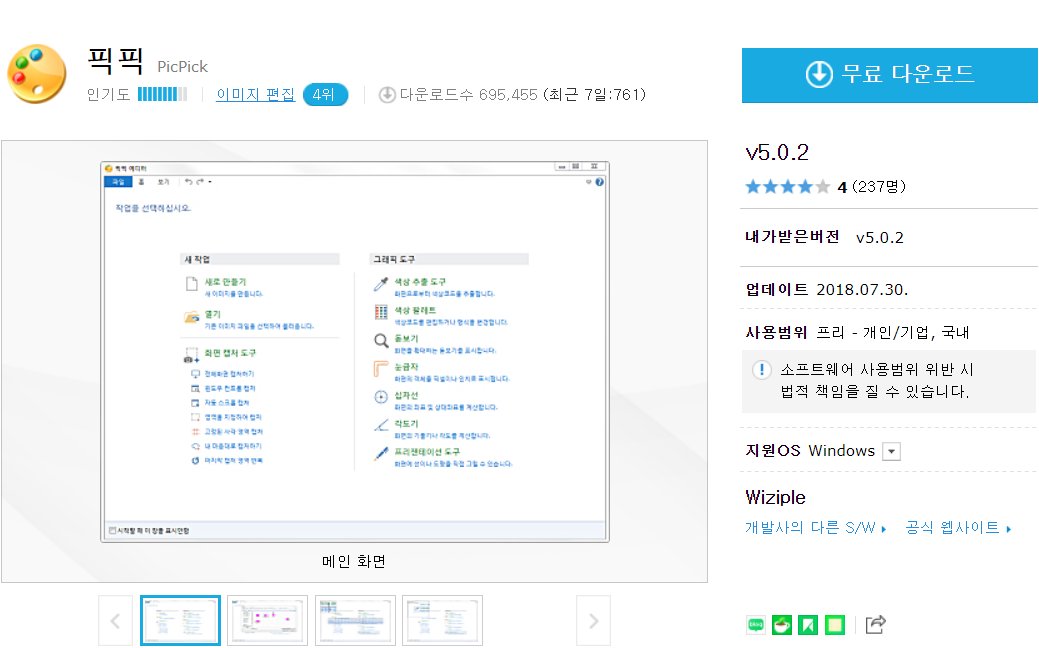Click the exclamation warning icon
1039x648 pixels.
point(762,370)
